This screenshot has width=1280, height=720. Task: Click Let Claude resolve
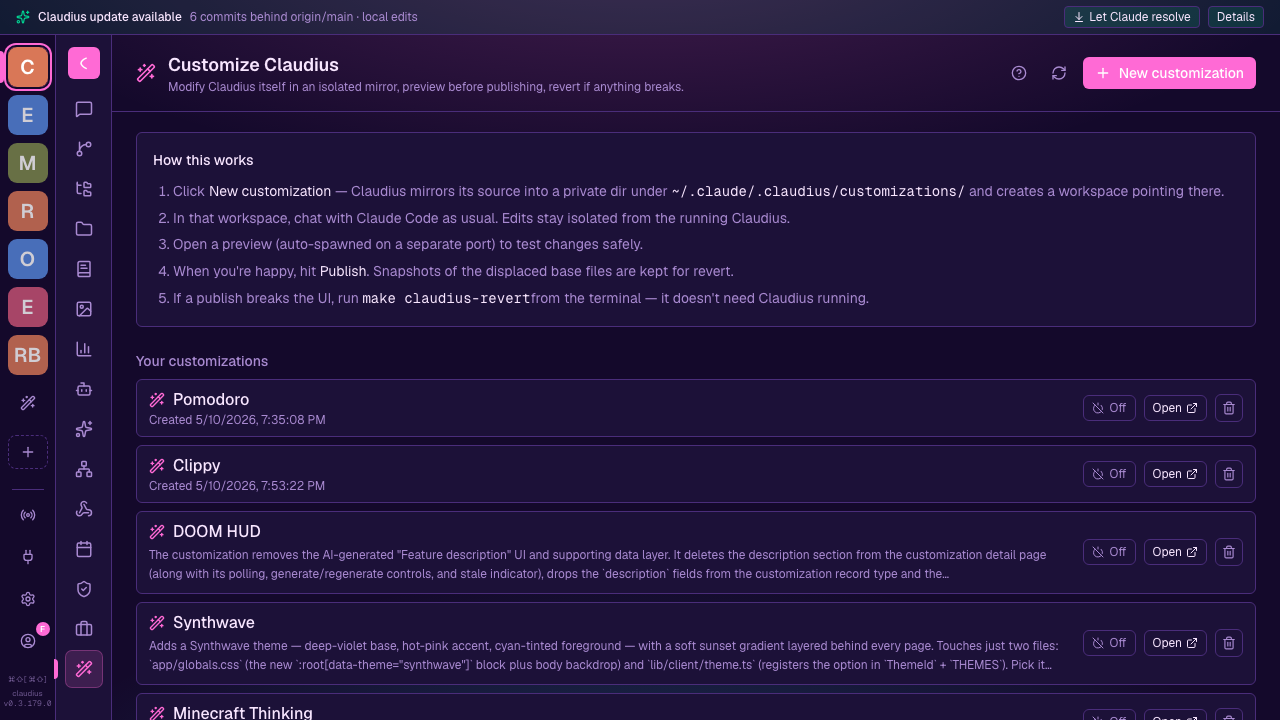[1132, 17]
